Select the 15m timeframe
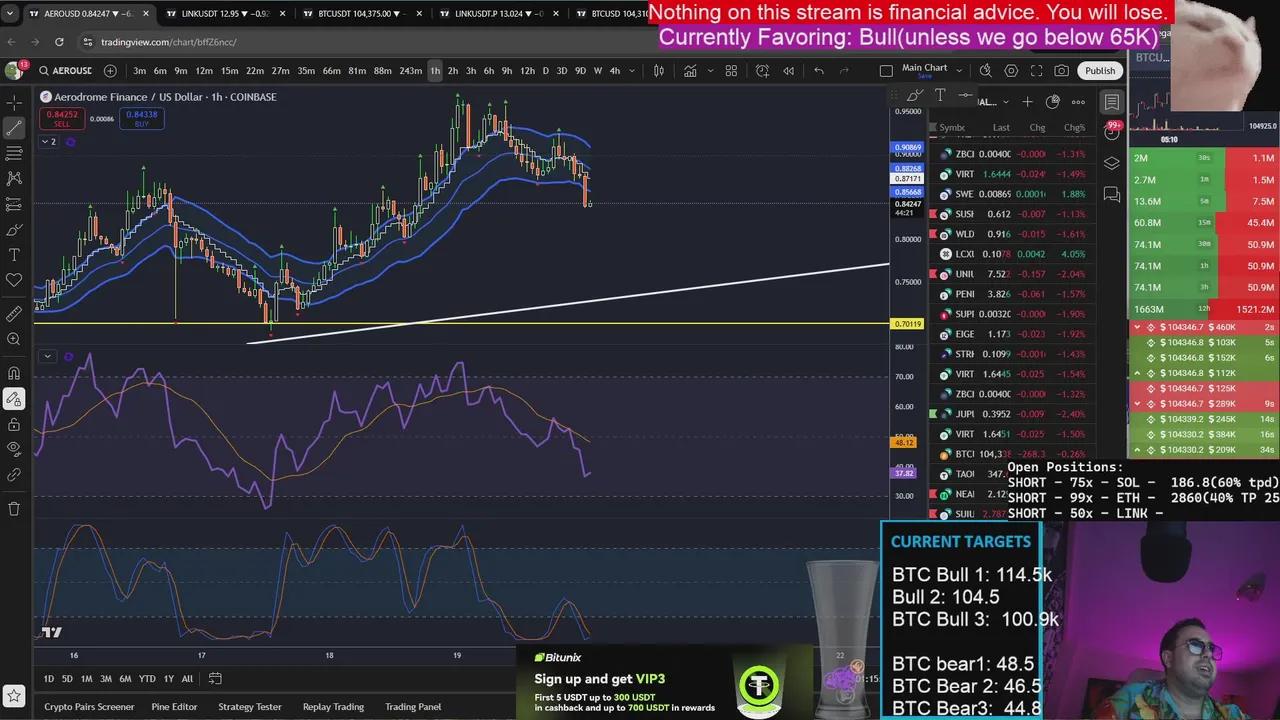The height and width of the screenshot is (720, 1280). click(229, 70)
